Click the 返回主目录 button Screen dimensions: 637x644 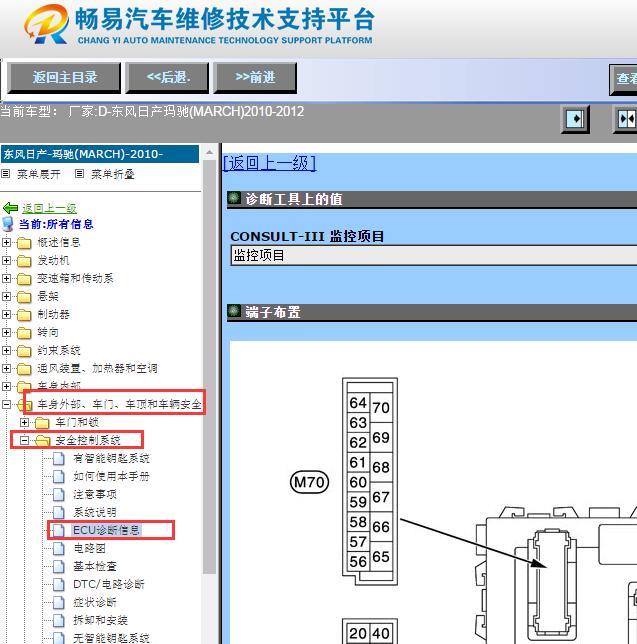tap(64, 77)
